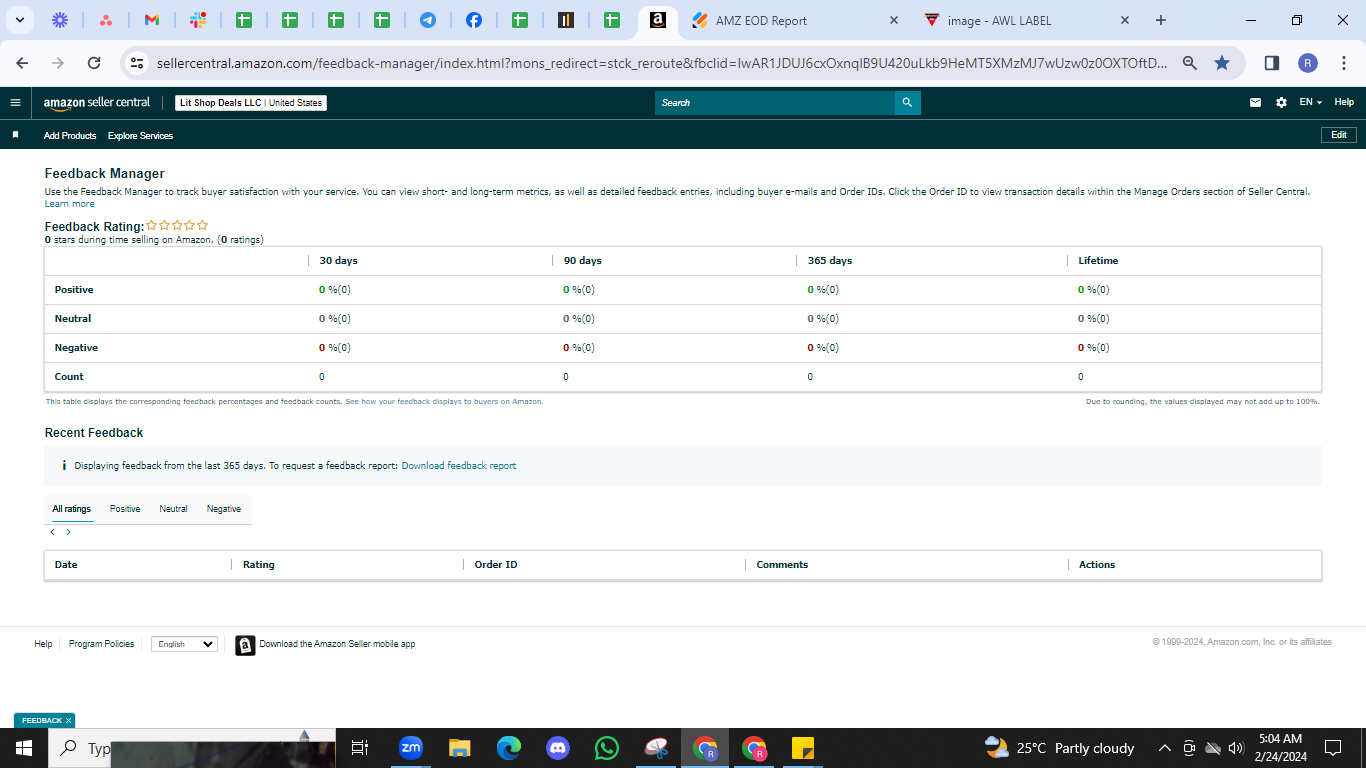
Task: Open the Program Policies footer link
Action: (101, 644)
